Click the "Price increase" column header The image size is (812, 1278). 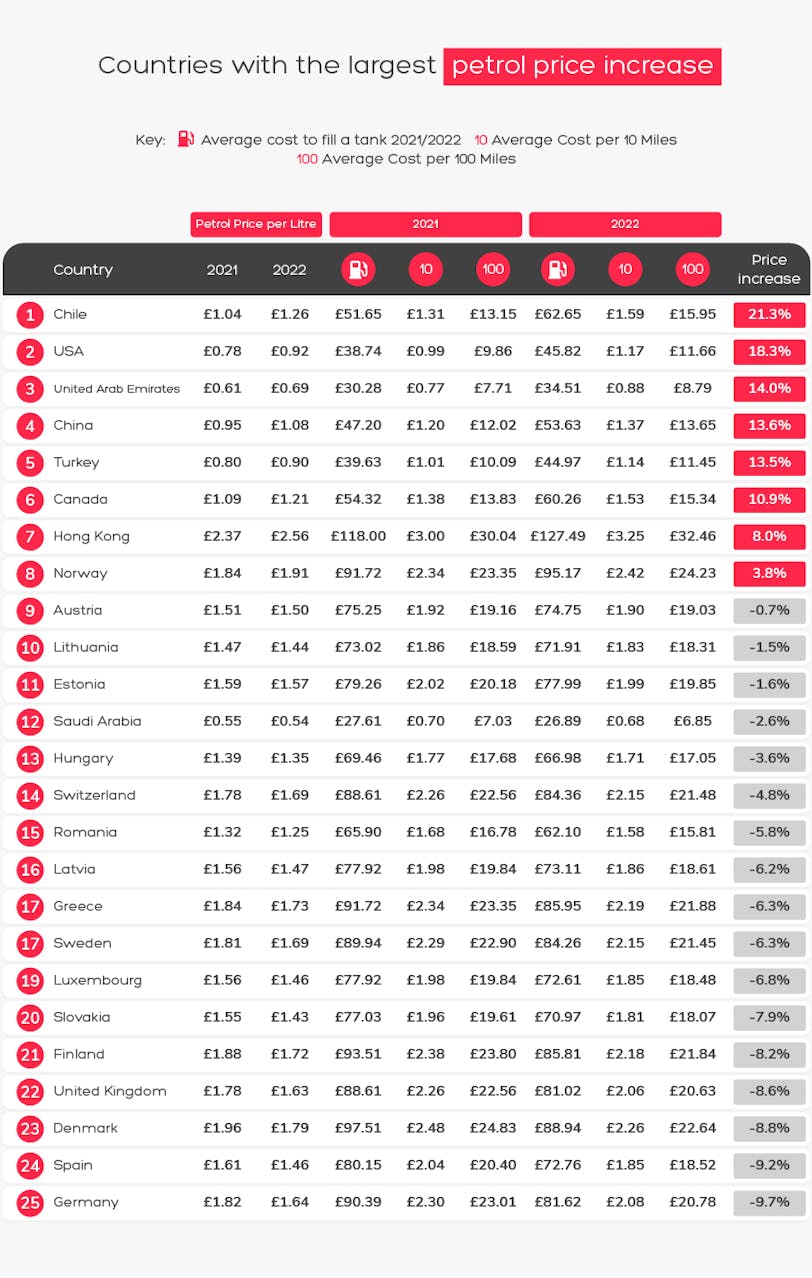tap(769, 269)
